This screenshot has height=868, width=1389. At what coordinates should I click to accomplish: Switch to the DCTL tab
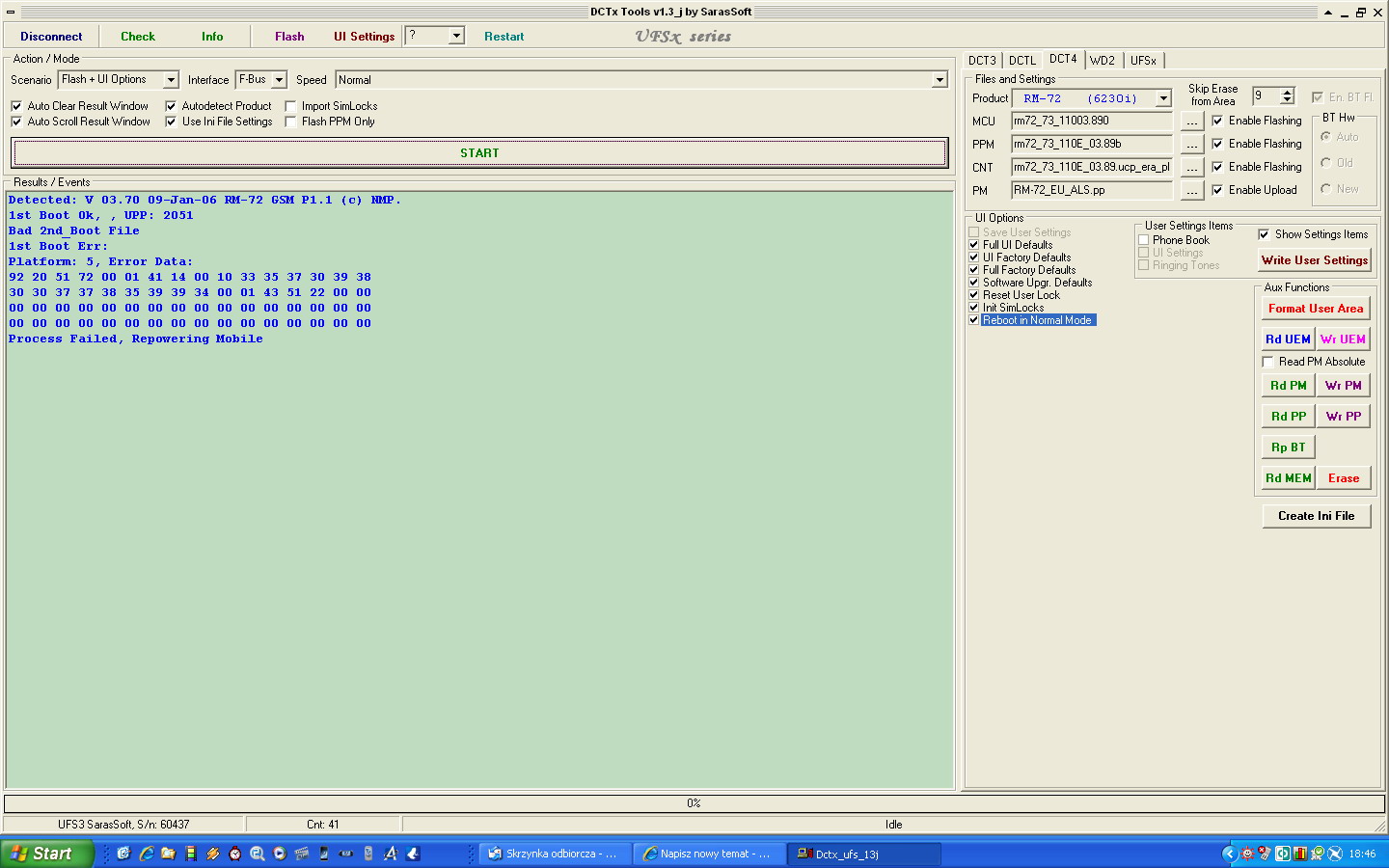coord(1022,61)
